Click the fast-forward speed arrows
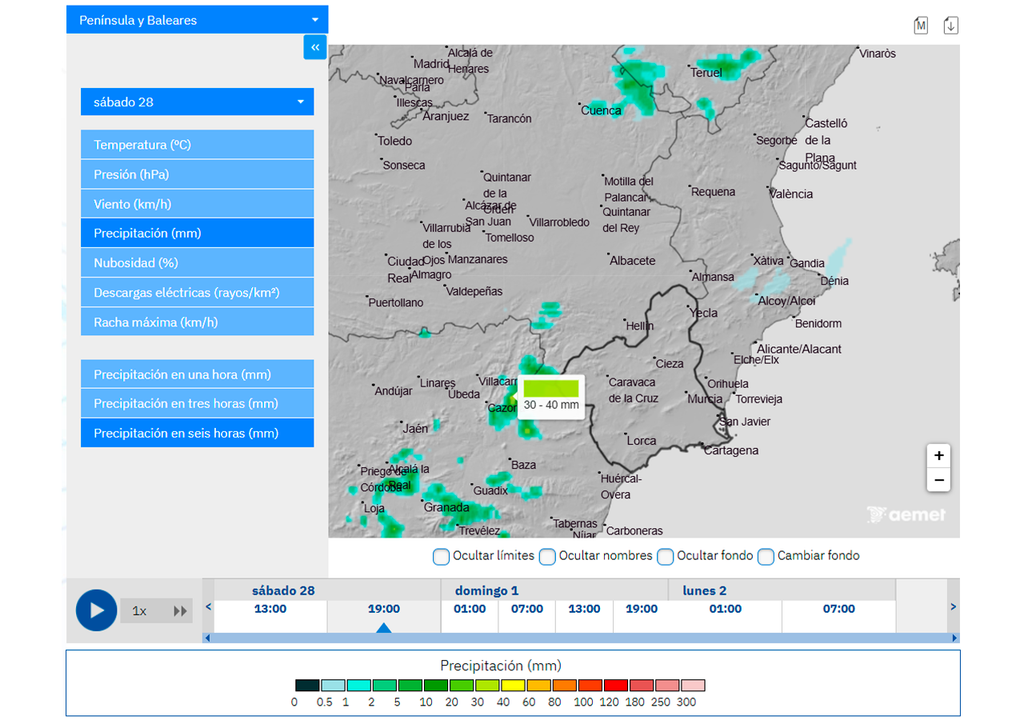This screenshot has width=1024, height=720. pyautogui.click(x=180, y=611)
